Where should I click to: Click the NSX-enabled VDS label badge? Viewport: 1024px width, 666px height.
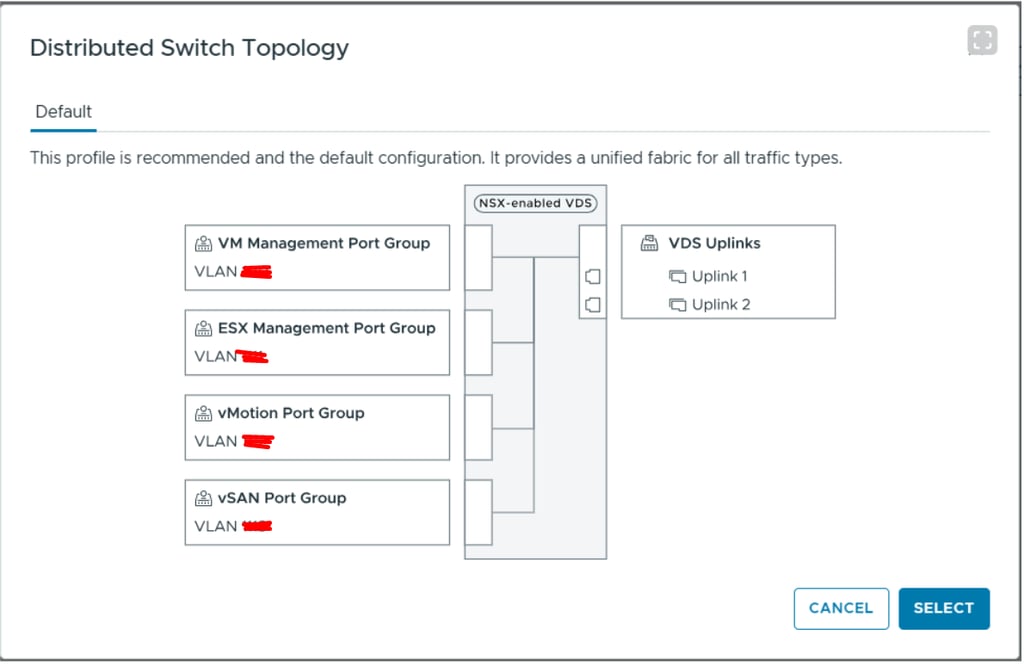[536, 204]
